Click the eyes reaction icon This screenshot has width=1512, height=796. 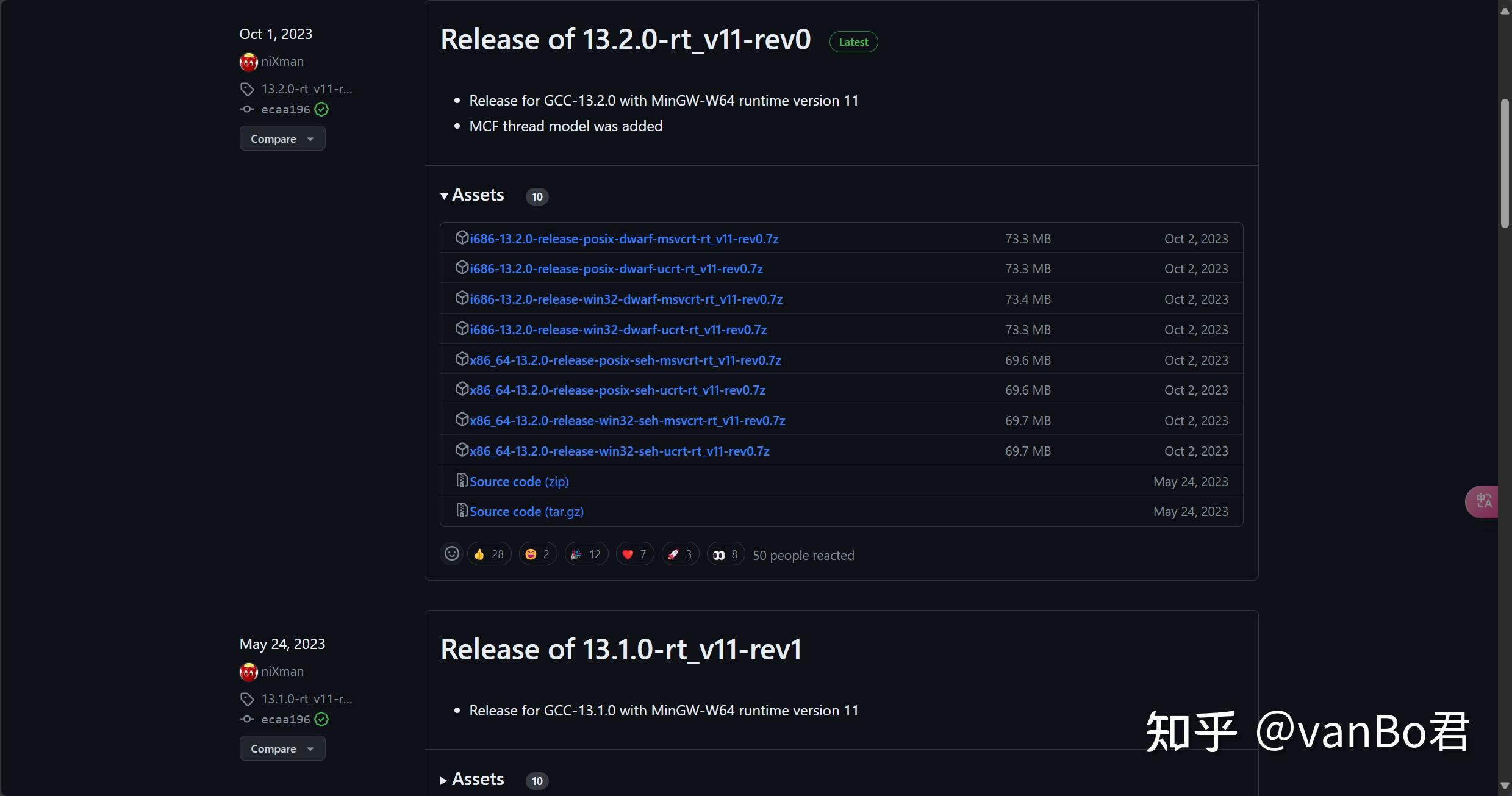pyautogui.click(x=719, y=554)
